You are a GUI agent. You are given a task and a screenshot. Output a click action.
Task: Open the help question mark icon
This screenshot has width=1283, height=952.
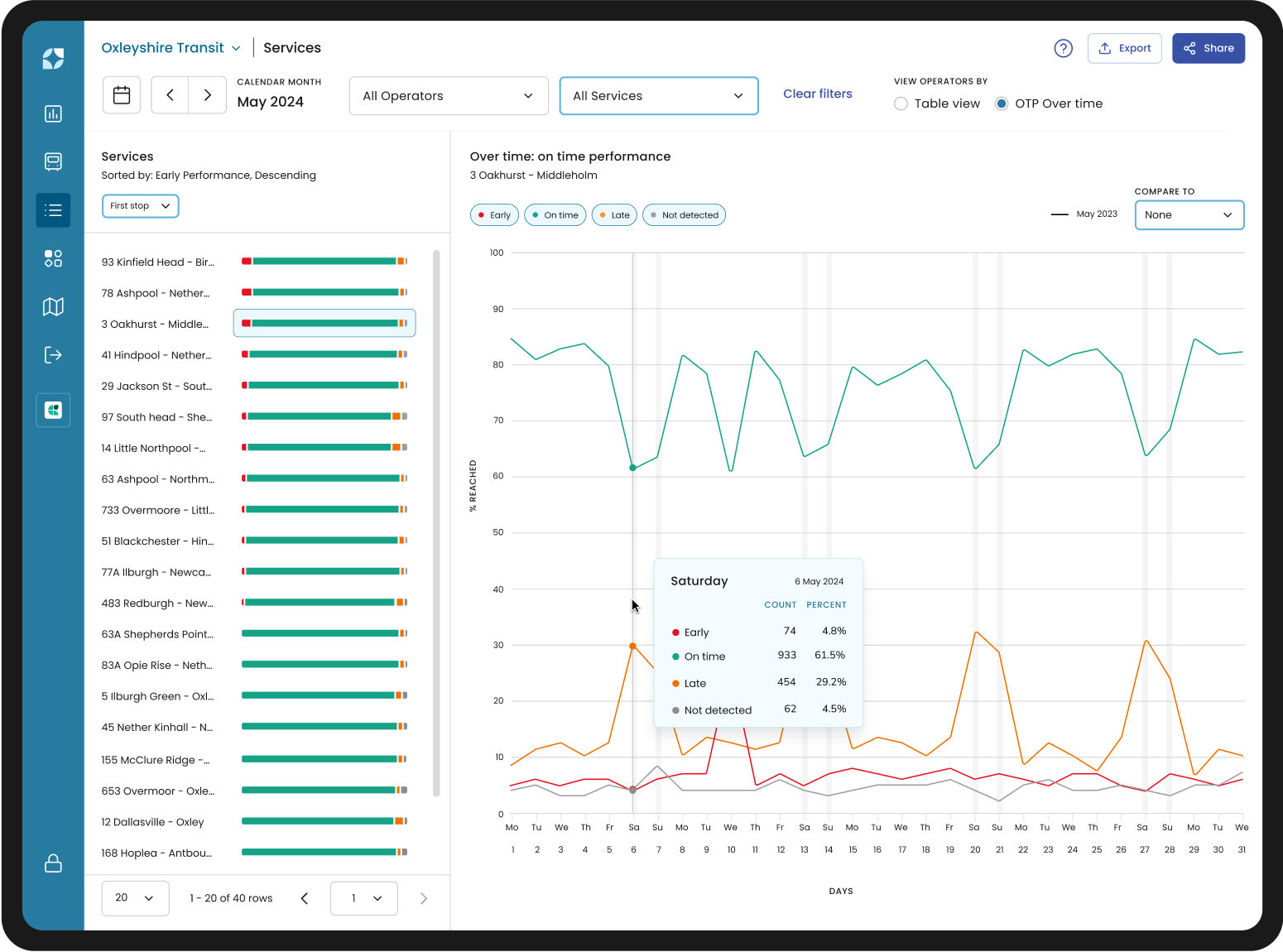(x=1064, y=48)
